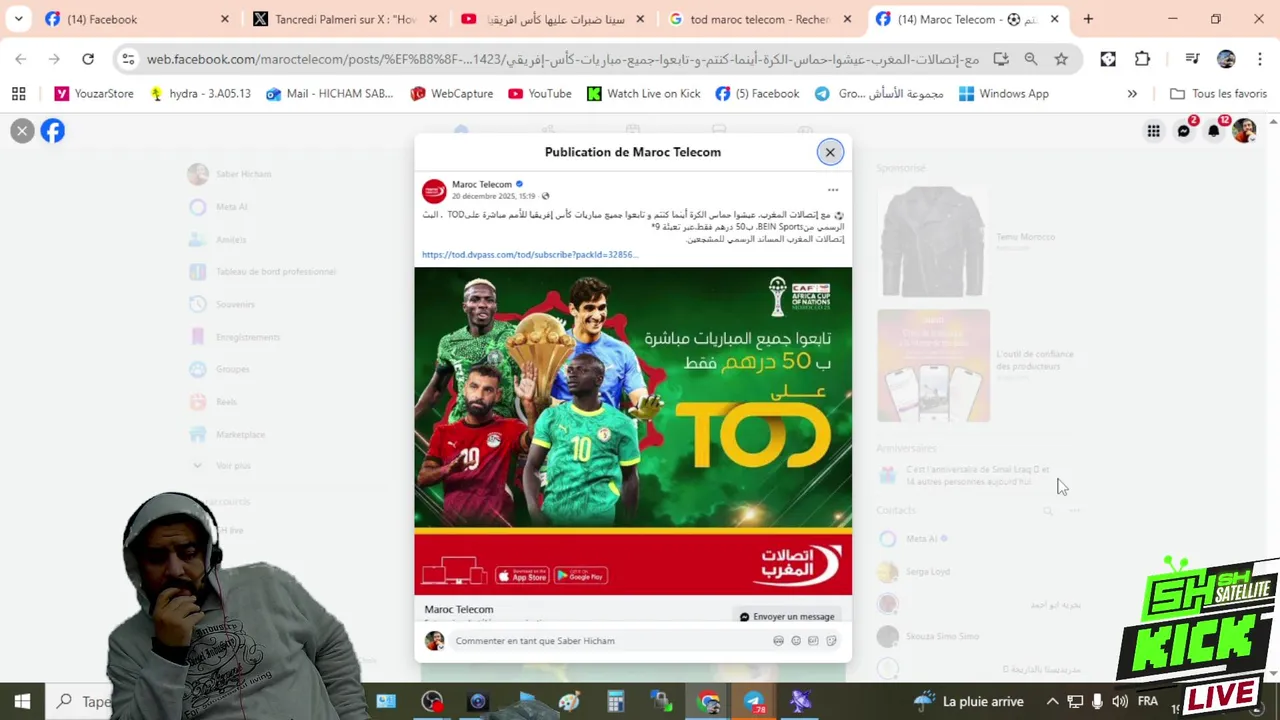The image size is (1280, 720).
Task: Reload the current page
Action: pyautogui.click(x=88, y=59)
